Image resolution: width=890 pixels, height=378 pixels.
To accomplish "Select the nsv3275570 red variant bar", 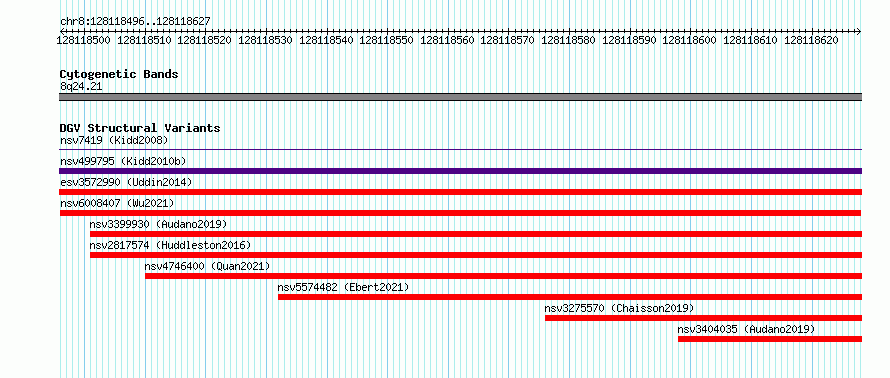I will pos(703,318).
